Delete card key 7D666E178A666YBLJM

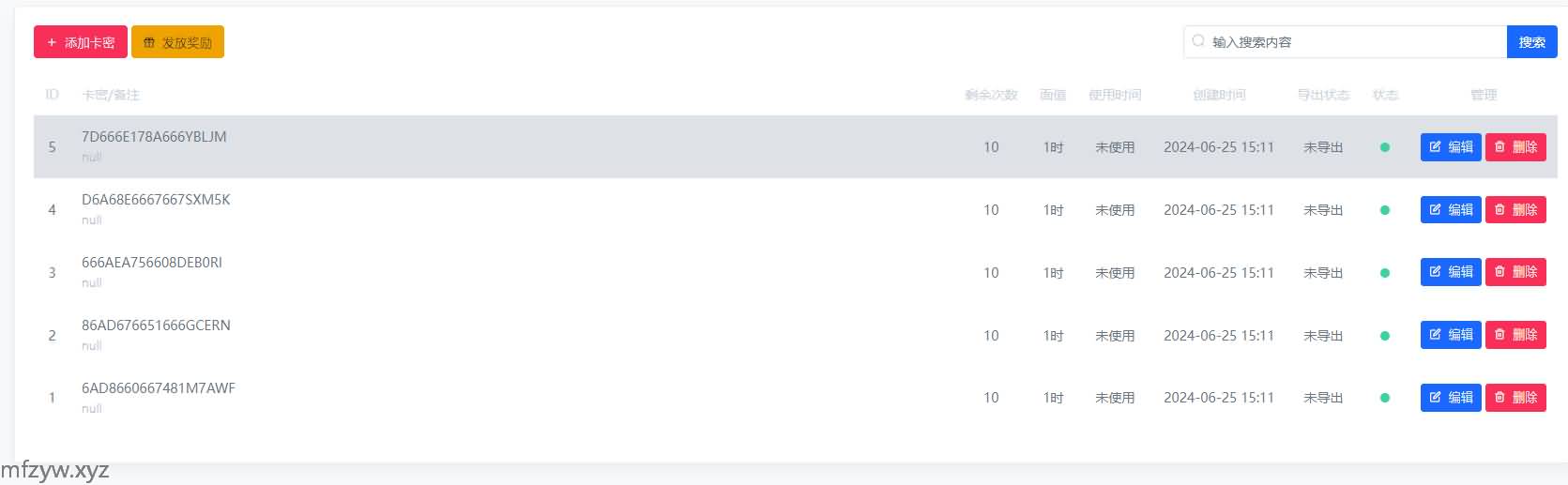click(1515, 147)
